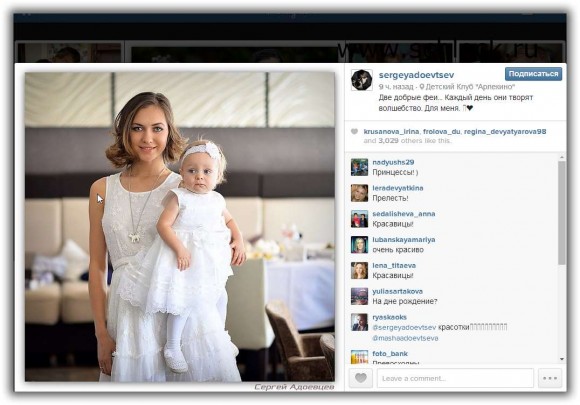Open nadyushs29 username link
This screenshot has height=405, width=580.
[x=393, y=162]
